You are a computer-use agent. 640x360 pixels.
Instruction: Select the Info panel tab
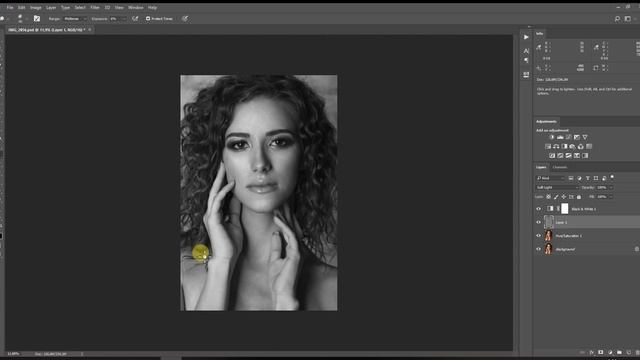pyautogui.click(x=540, y=33)
